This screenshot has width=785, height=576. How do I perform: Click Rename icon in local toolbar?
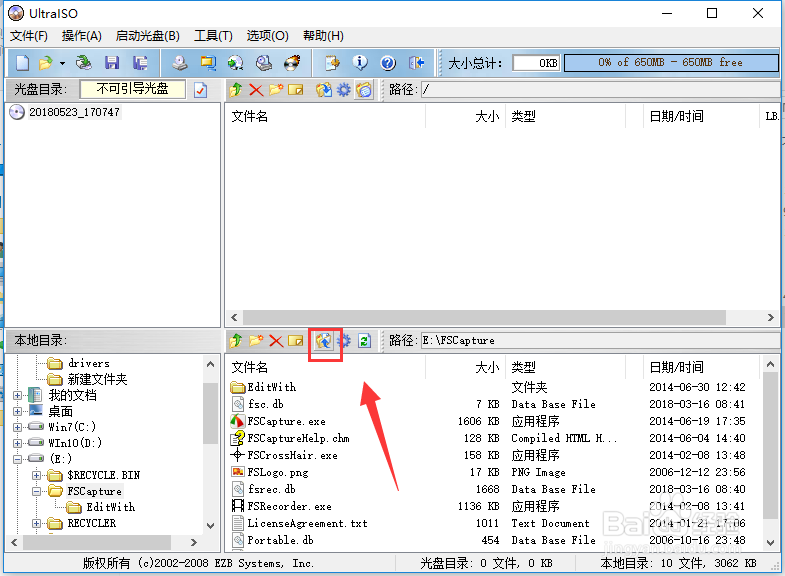pos(296,341)
